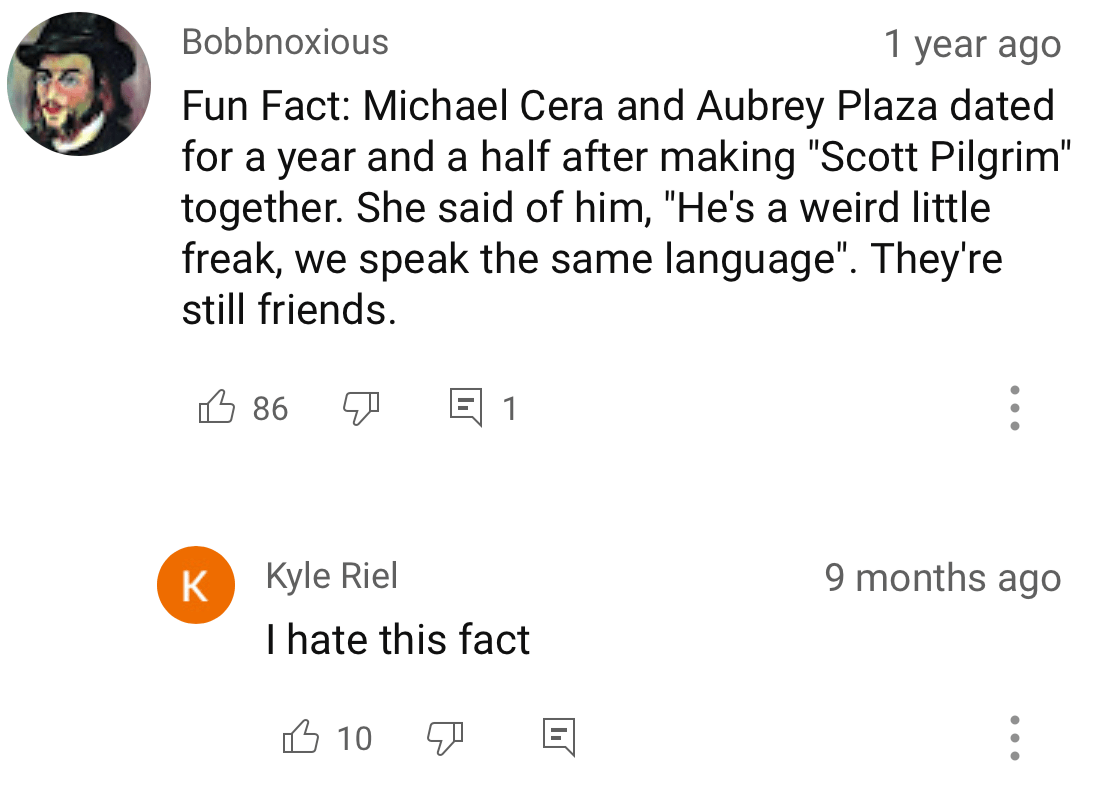1106x806 pixels.
Task: Give thumbs up to Kyle Riel's reply
Action: [x=301, y=738]
